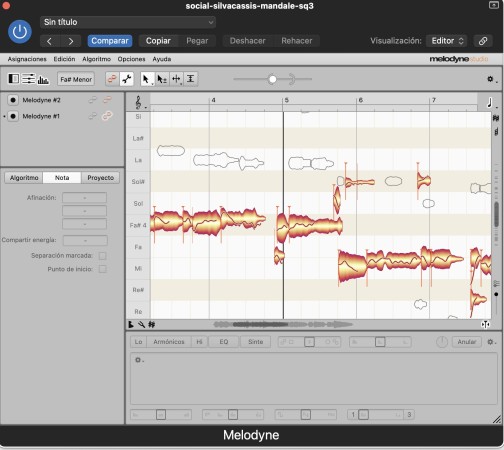The height and width of the screenshot is (450, 504).
Task: Click the treble clef icon in ruler
Action: (x=138, y=102)
